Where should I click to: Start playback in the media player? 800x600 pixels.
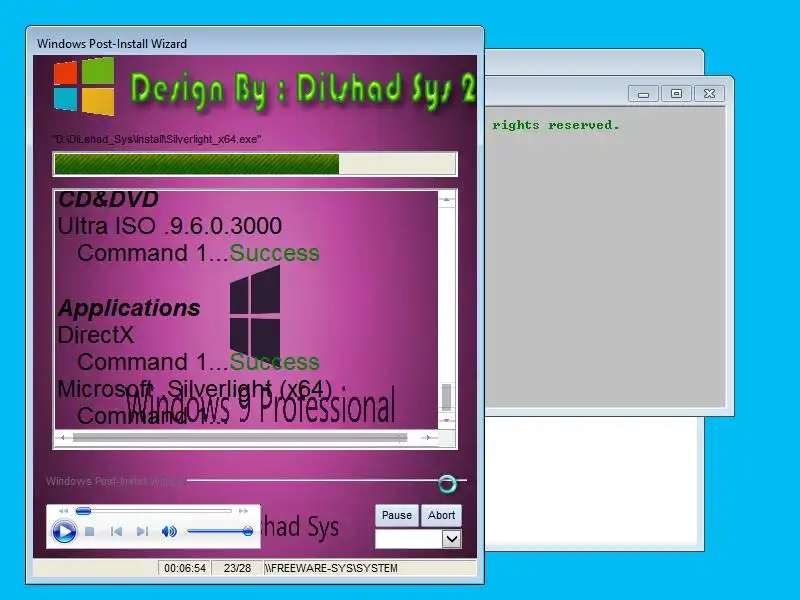coord(64,532)
